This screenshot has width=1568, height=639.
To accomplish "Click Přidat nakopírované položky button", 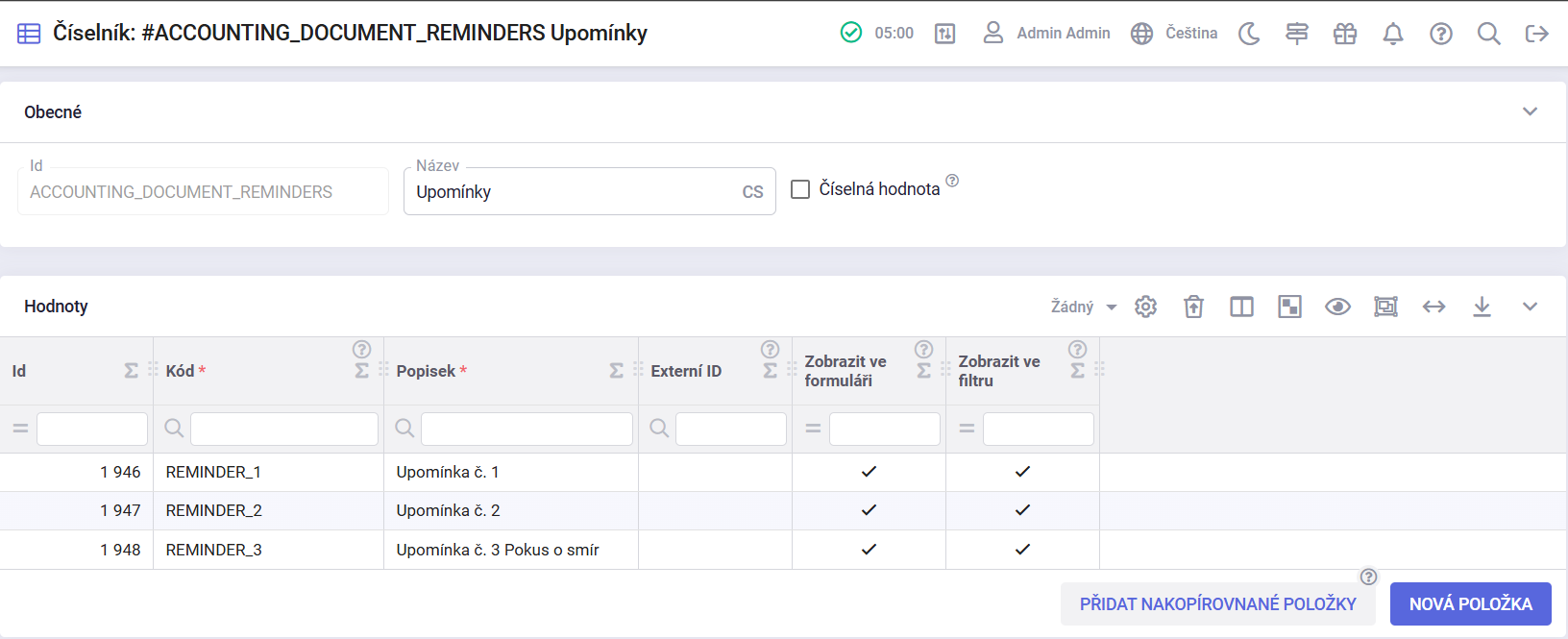I will (x=1218, y=604).
